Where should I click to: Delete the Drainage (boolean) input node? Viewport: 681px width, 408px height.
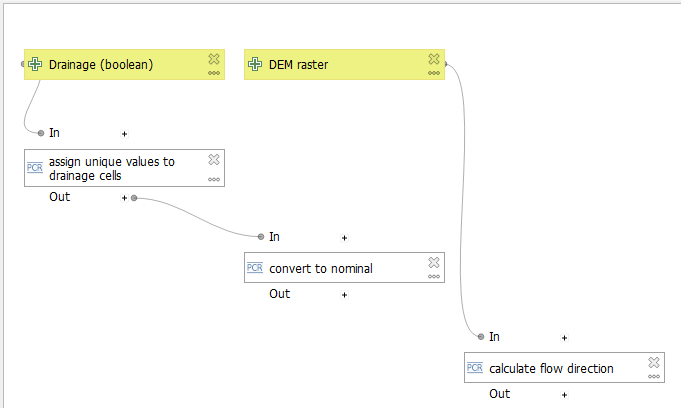click(x=214, y=59)
